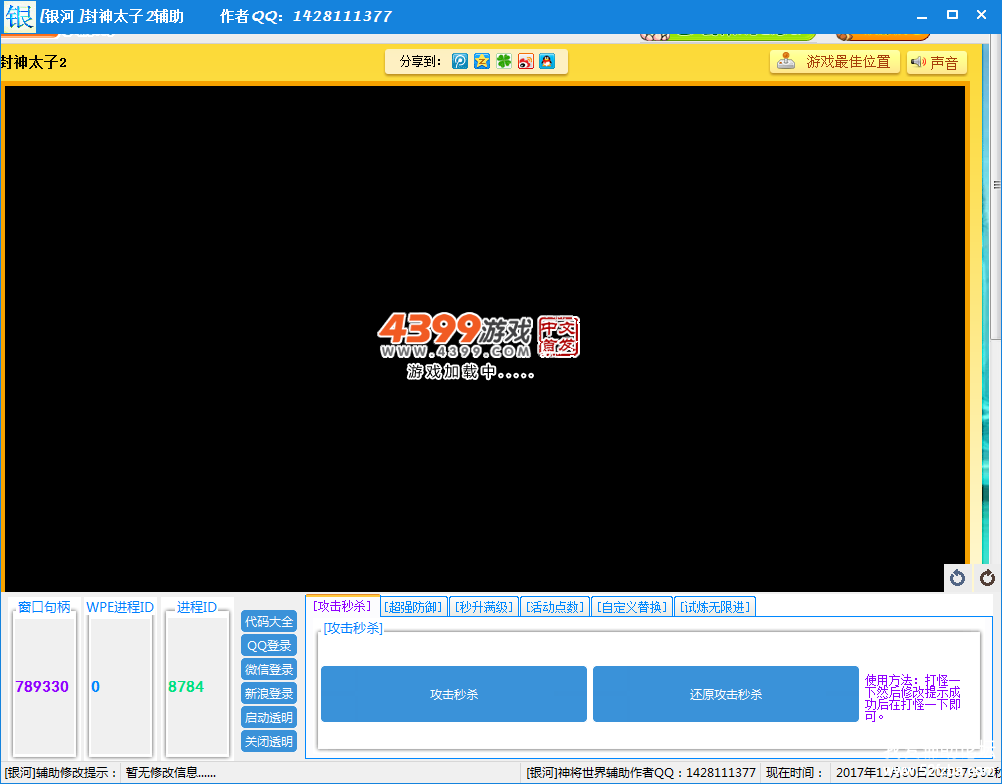Close the 封神太子2辅助 window
The width and height of the screenshot is (1002, 784).
coord(982,15)
